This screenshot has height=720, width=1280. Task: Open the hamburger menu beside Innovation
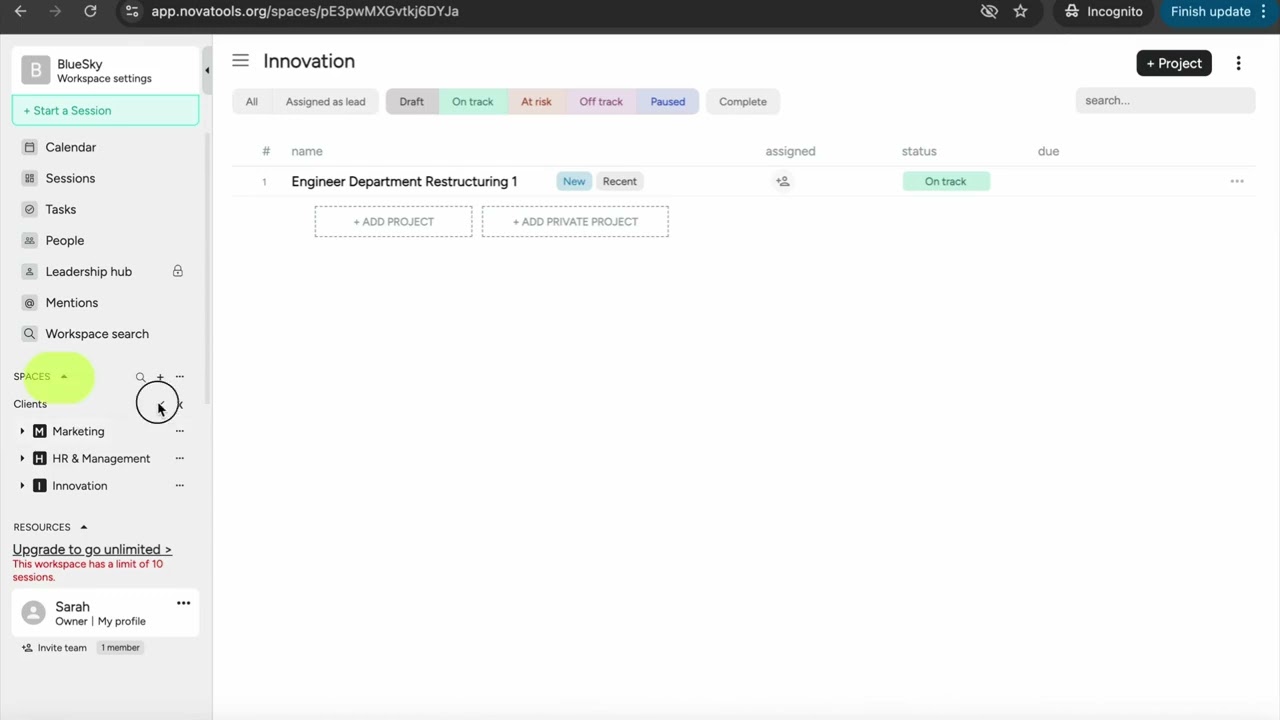pos(240,61)
